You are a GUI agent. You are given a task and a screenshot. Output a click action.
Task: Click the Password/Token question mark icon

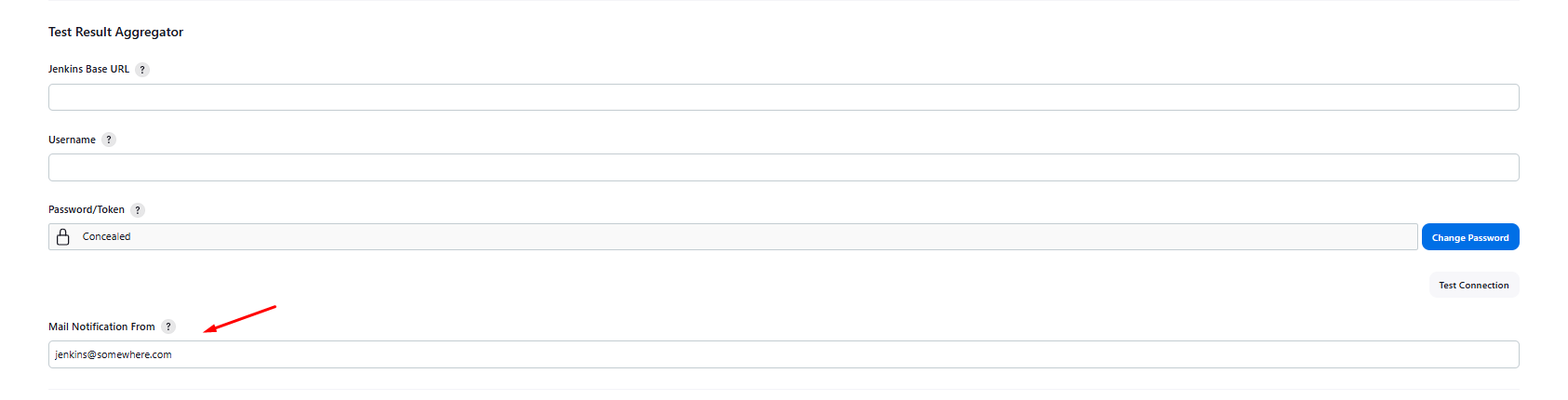[138, 210]
